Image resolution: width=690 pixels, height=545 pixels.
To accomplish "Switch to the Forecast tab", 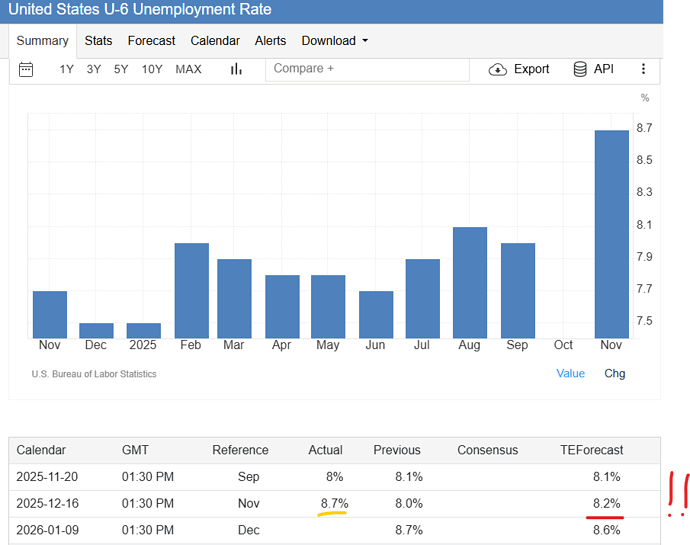I will [x=151, y=41].
